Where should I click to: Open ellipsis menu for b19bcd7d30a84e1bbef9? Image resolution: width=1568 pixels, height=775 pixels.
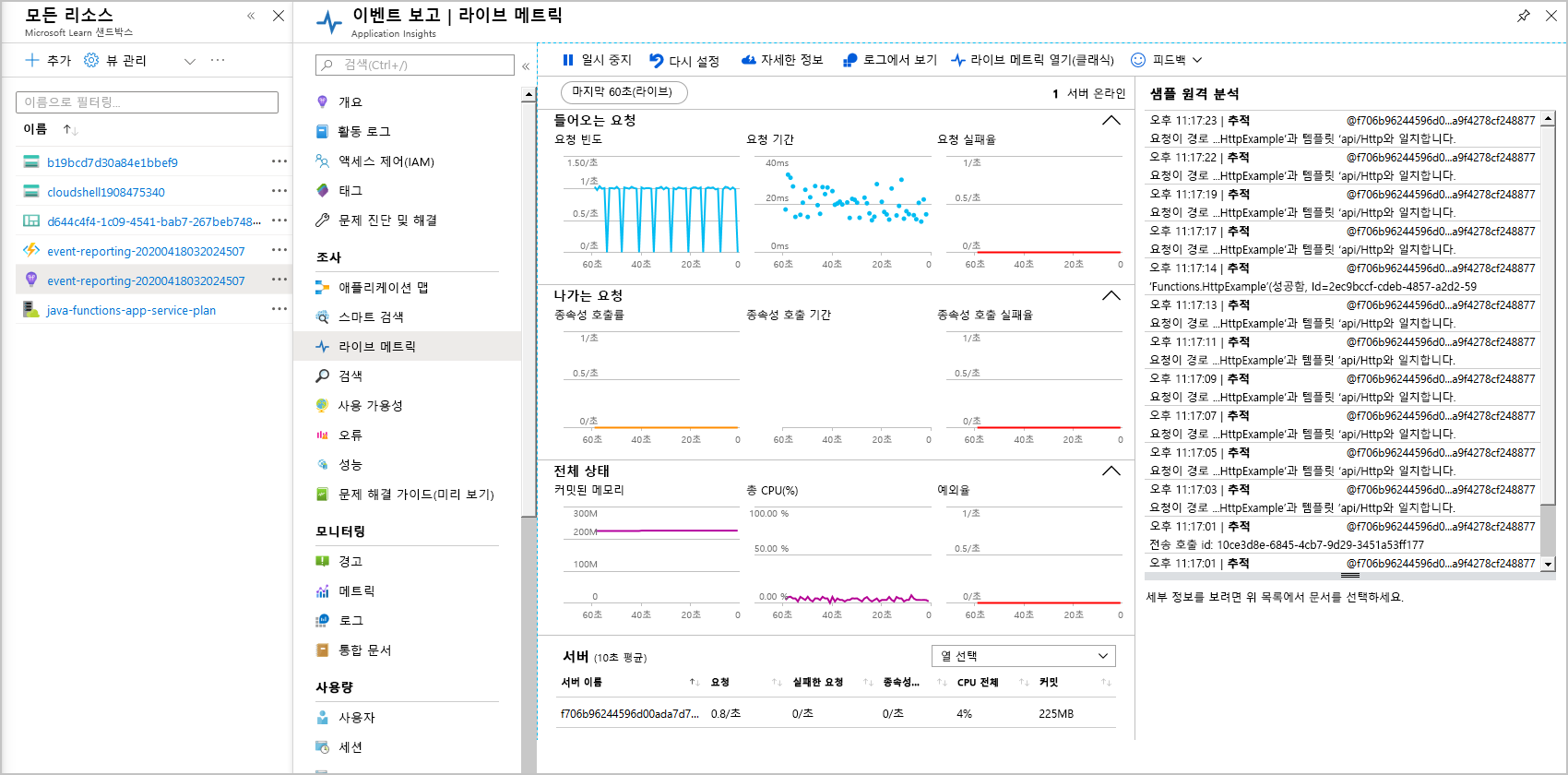279,161
